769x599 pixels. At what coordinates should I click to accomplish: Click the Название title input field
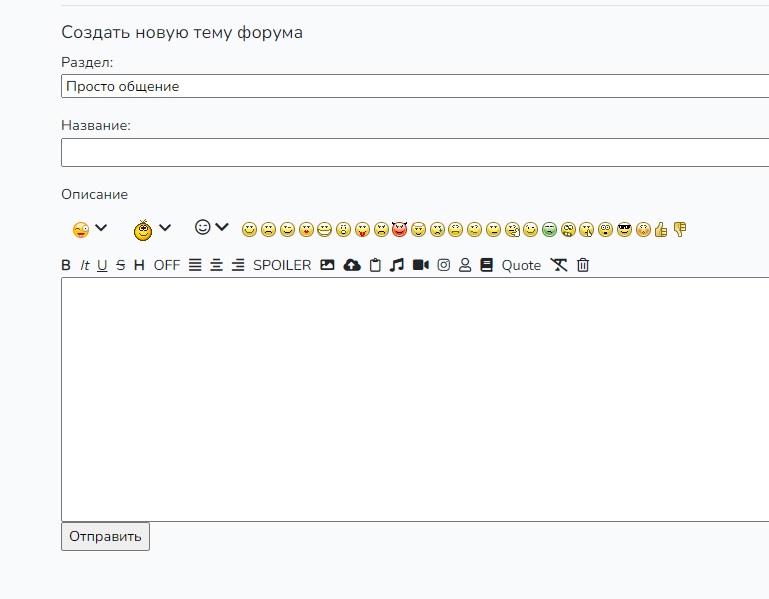click(x=414, y=152)
